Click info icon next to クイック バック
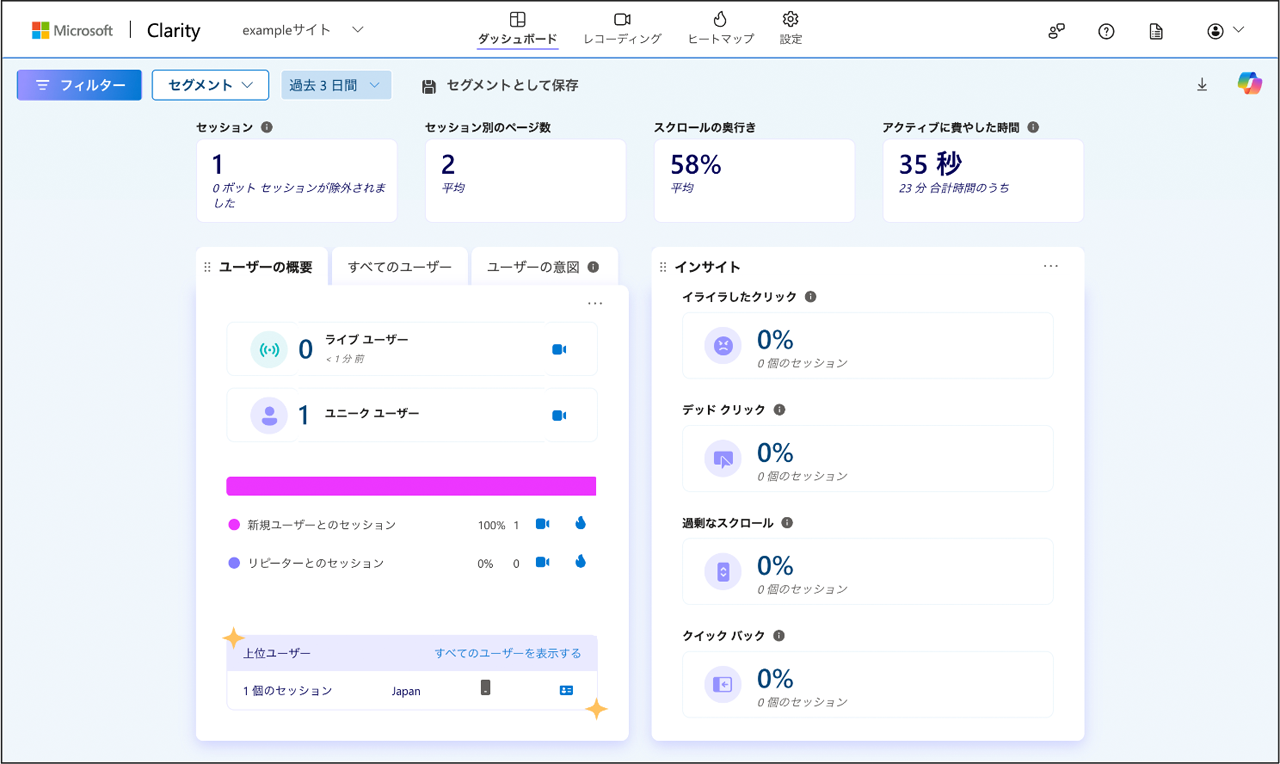Viewport: 1280px width, 764px height. pyautogui.click(x=779, y=636)
